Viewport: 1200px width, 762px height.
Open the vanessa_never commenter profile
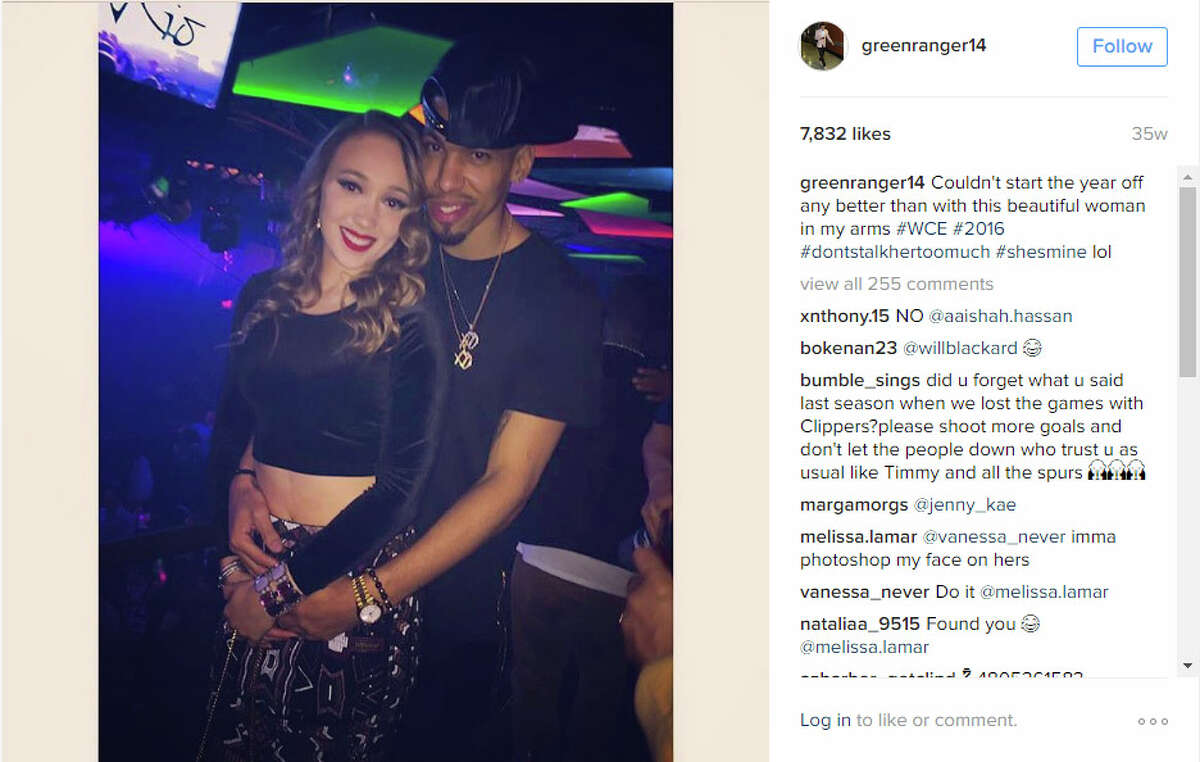(851, 592)
